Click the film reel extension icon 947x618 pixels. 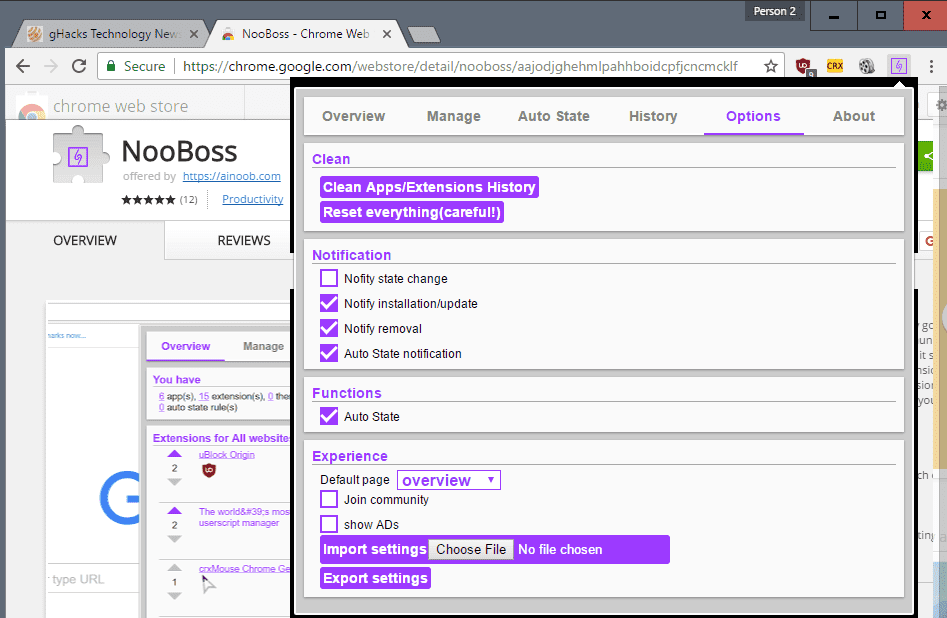pyautogui.click(x=867, y=66)
